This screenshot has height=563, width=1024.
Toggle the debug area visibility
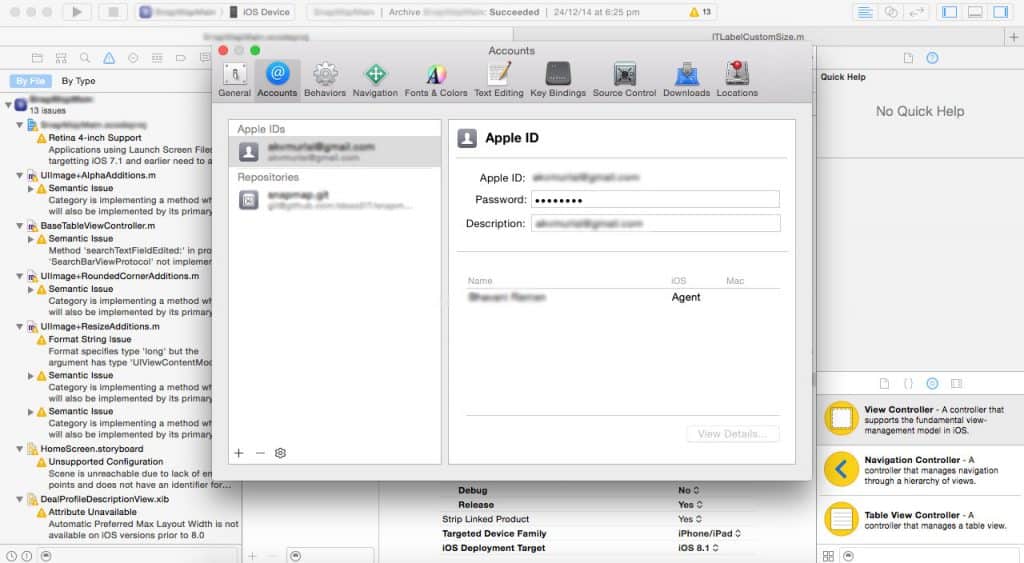tap(975, 12)
